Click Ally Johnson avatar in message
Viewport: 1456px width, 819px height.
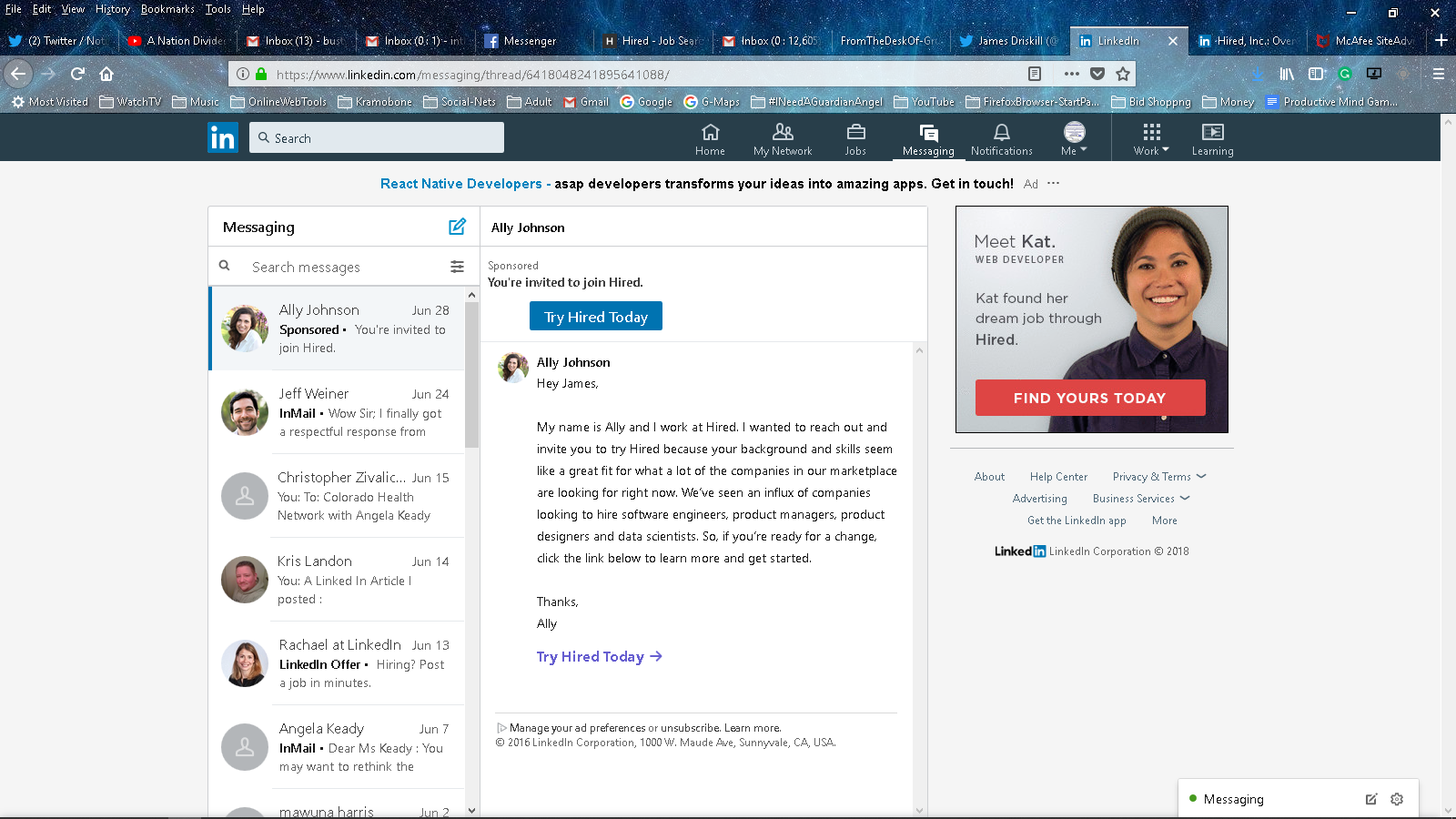pos(513,368)
